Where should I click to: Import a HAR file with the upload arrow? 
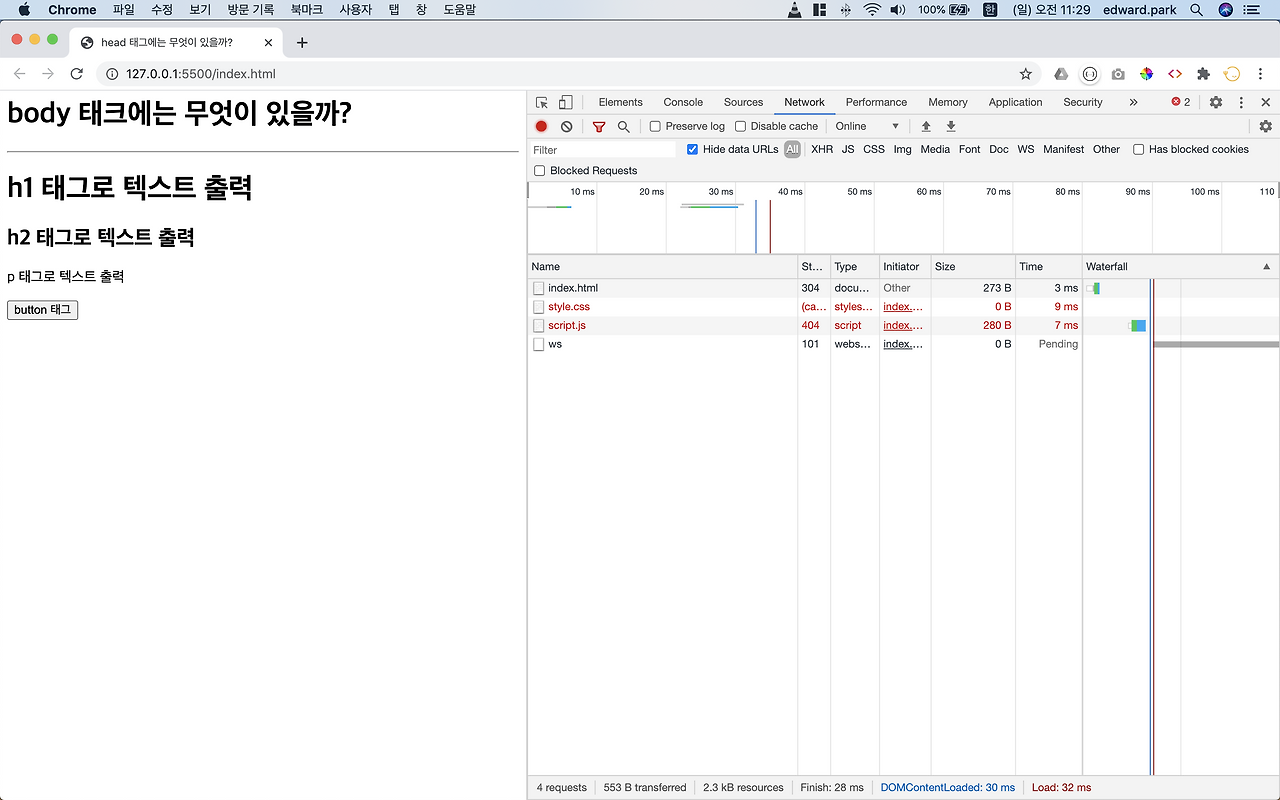[926, 126]
